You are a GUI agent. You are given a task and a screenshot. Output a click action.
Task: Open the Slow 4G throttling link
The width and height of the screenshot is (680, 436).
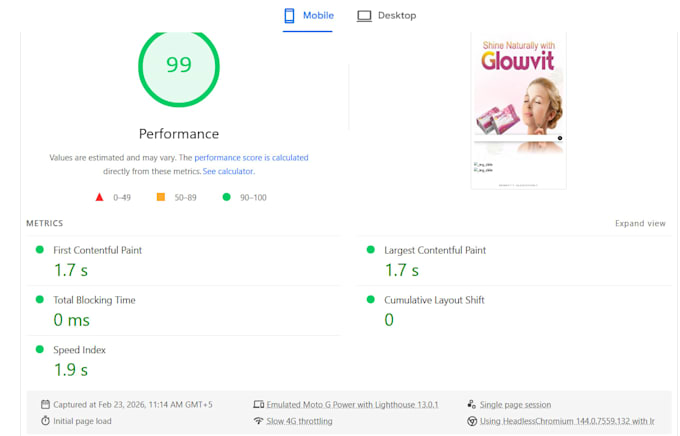pyautogui.click(x=299, y=421)
